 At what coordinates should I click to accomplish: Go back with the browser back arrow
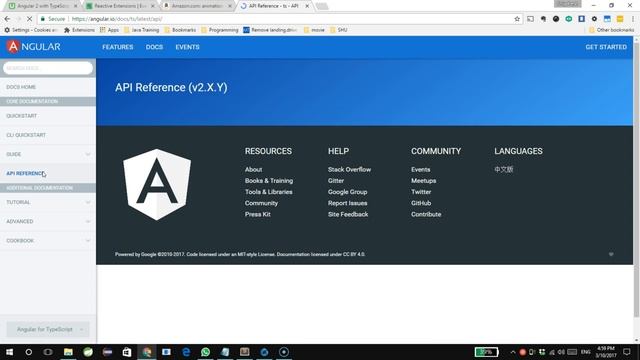coord(7,19)
